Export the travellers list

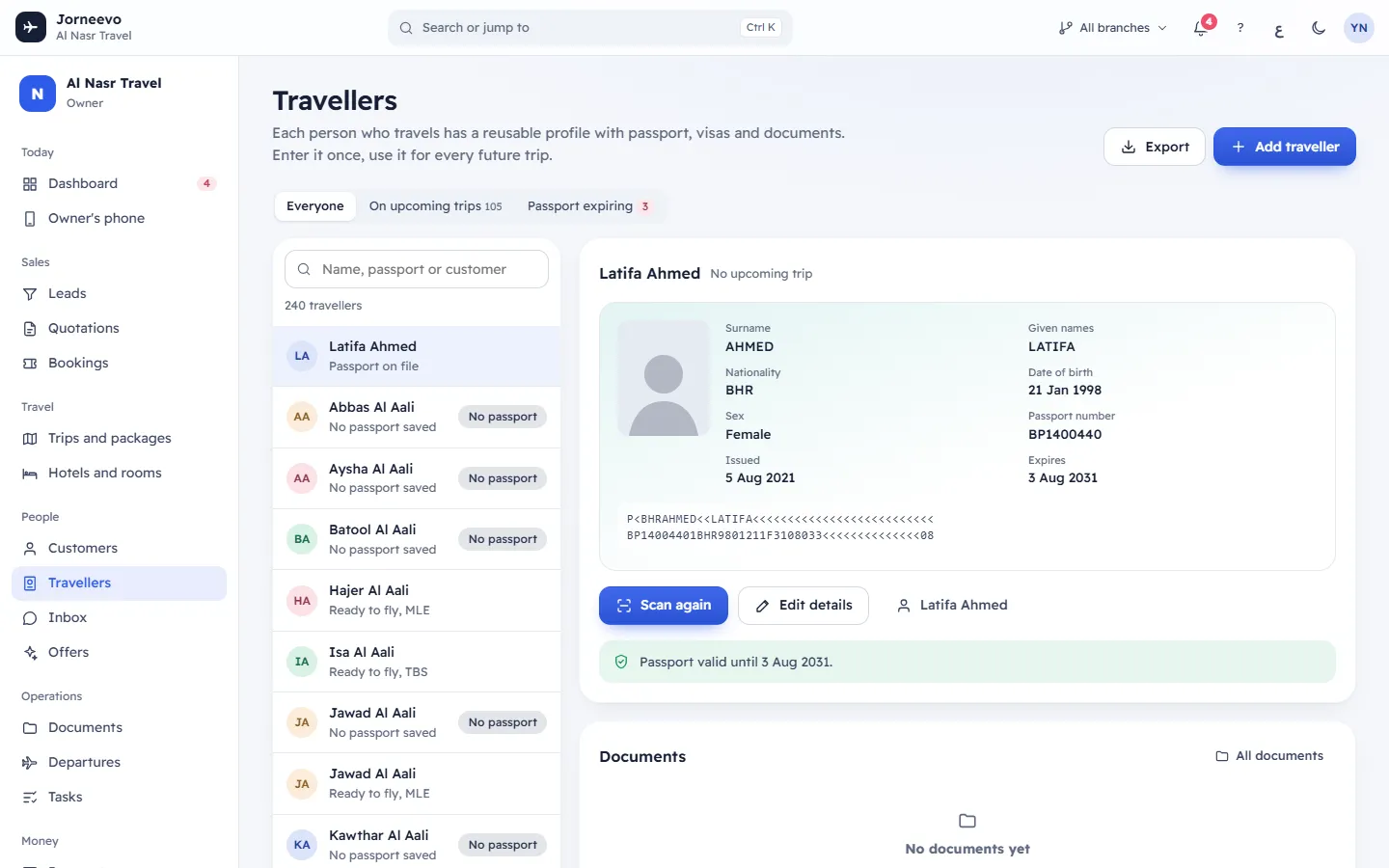(1155, 147)
